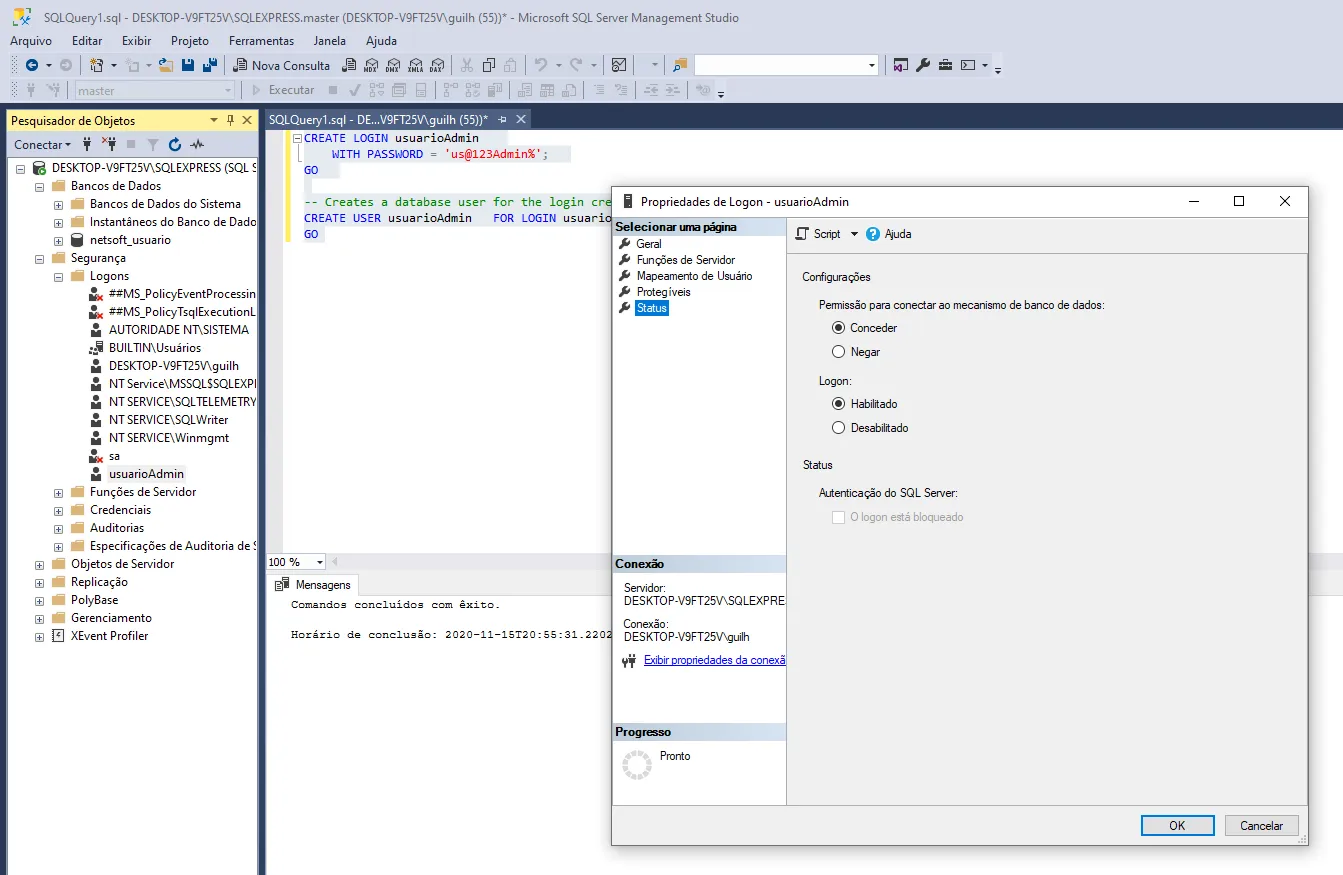Click the OK button in dialog
Image resolution: width=1343 pixels, height=875 pixels.
(1177, 826)
